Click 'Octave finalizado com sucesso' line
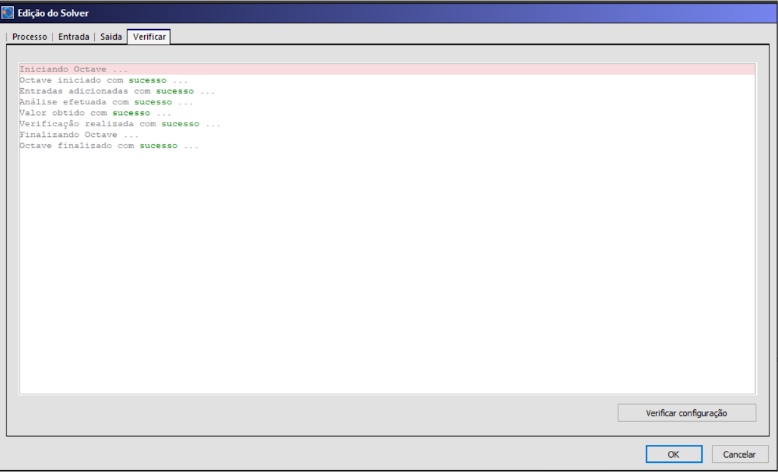 (x=109, y=146)
